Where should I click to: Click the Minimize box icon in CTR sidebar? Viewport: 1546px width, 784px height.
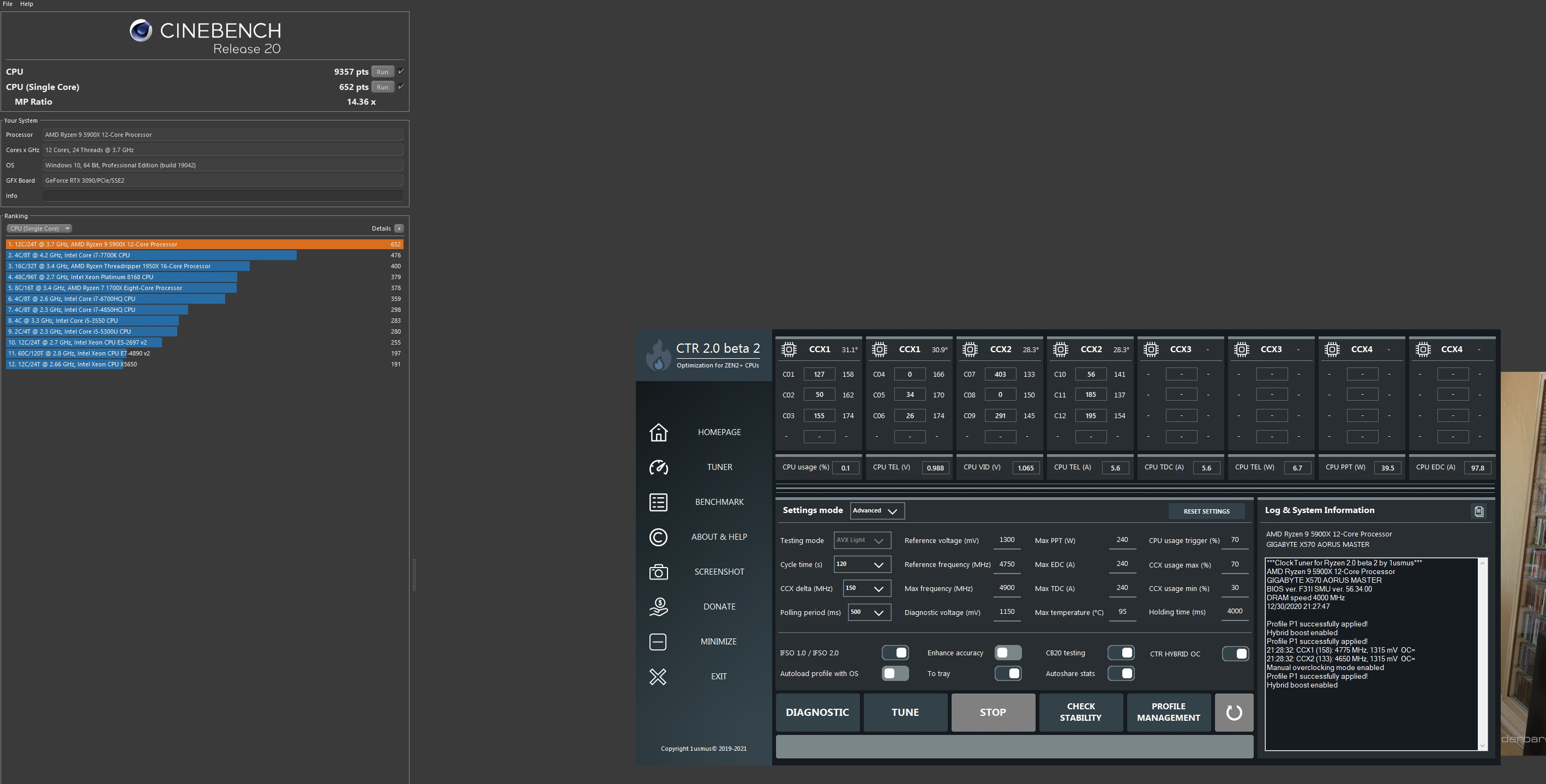coord(658,642)
